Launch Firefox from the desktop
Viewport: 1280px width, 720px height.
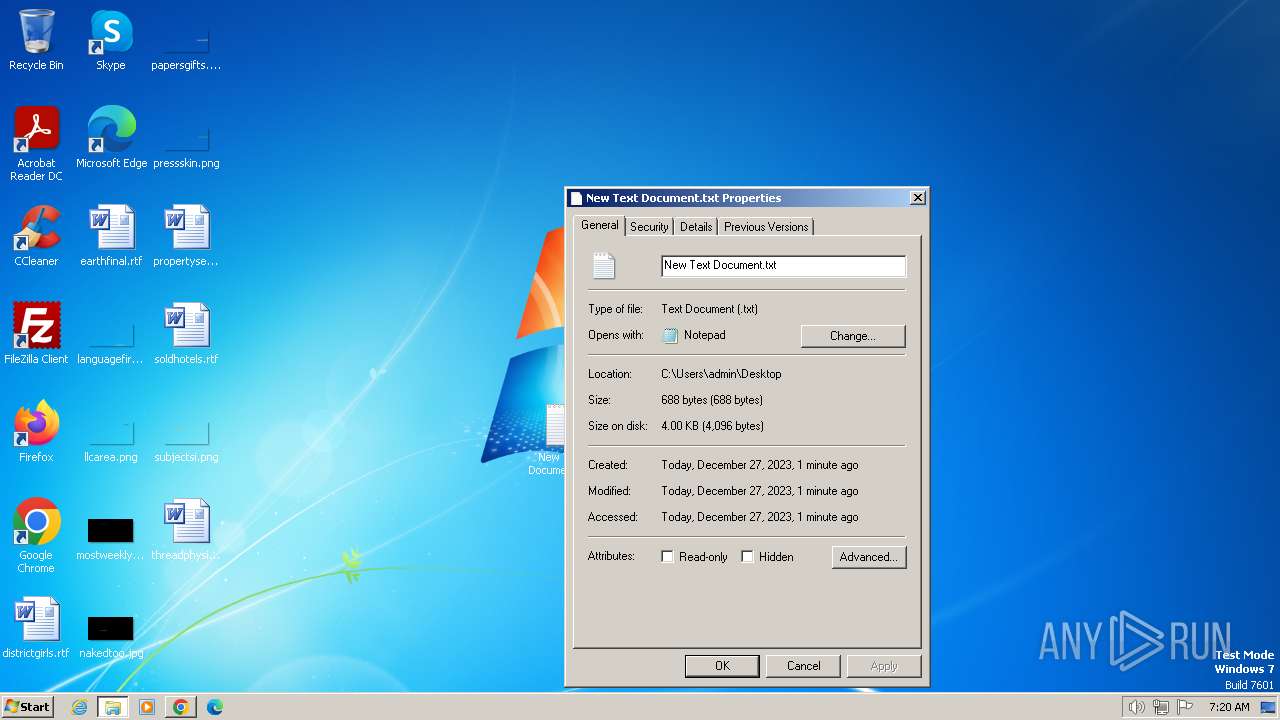36,432
